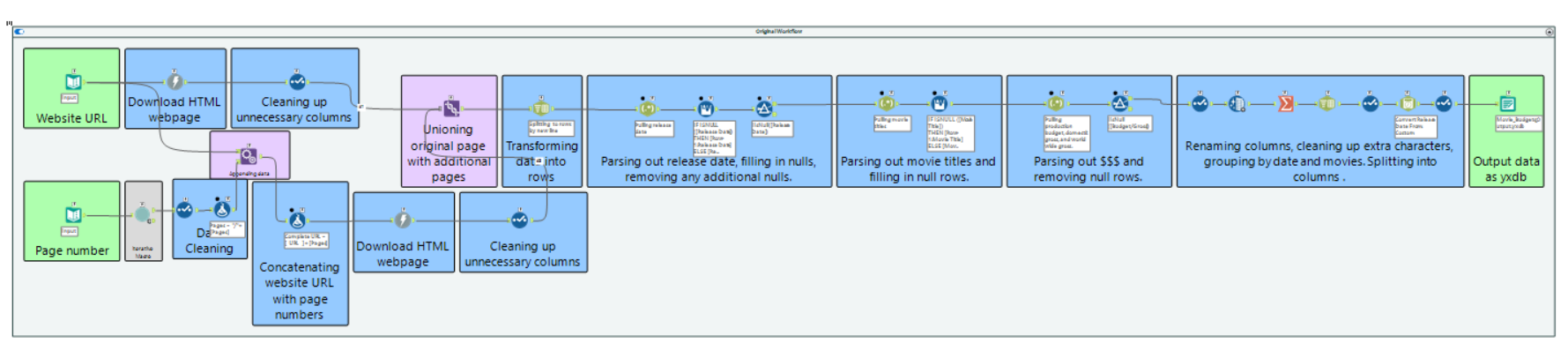Click the 'Complete URL' formula annotation
The width and height of the screenshot is (1568, 351).
pos(306,240)
